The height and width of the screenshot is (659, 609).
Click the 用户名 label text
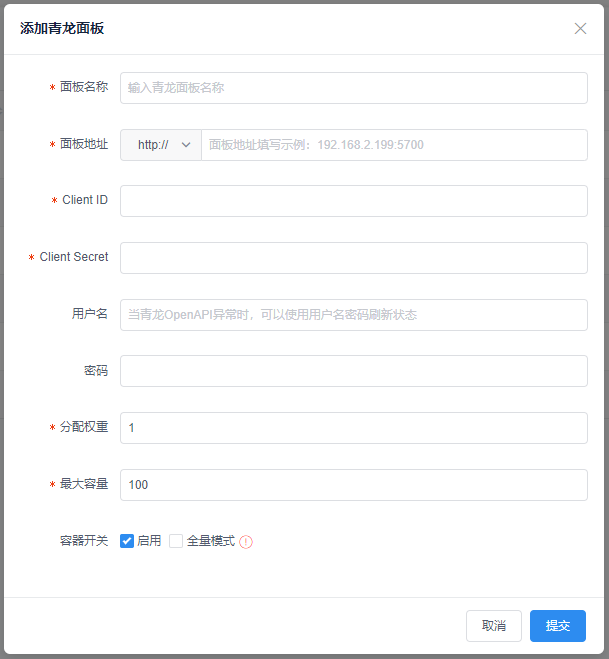90,314
